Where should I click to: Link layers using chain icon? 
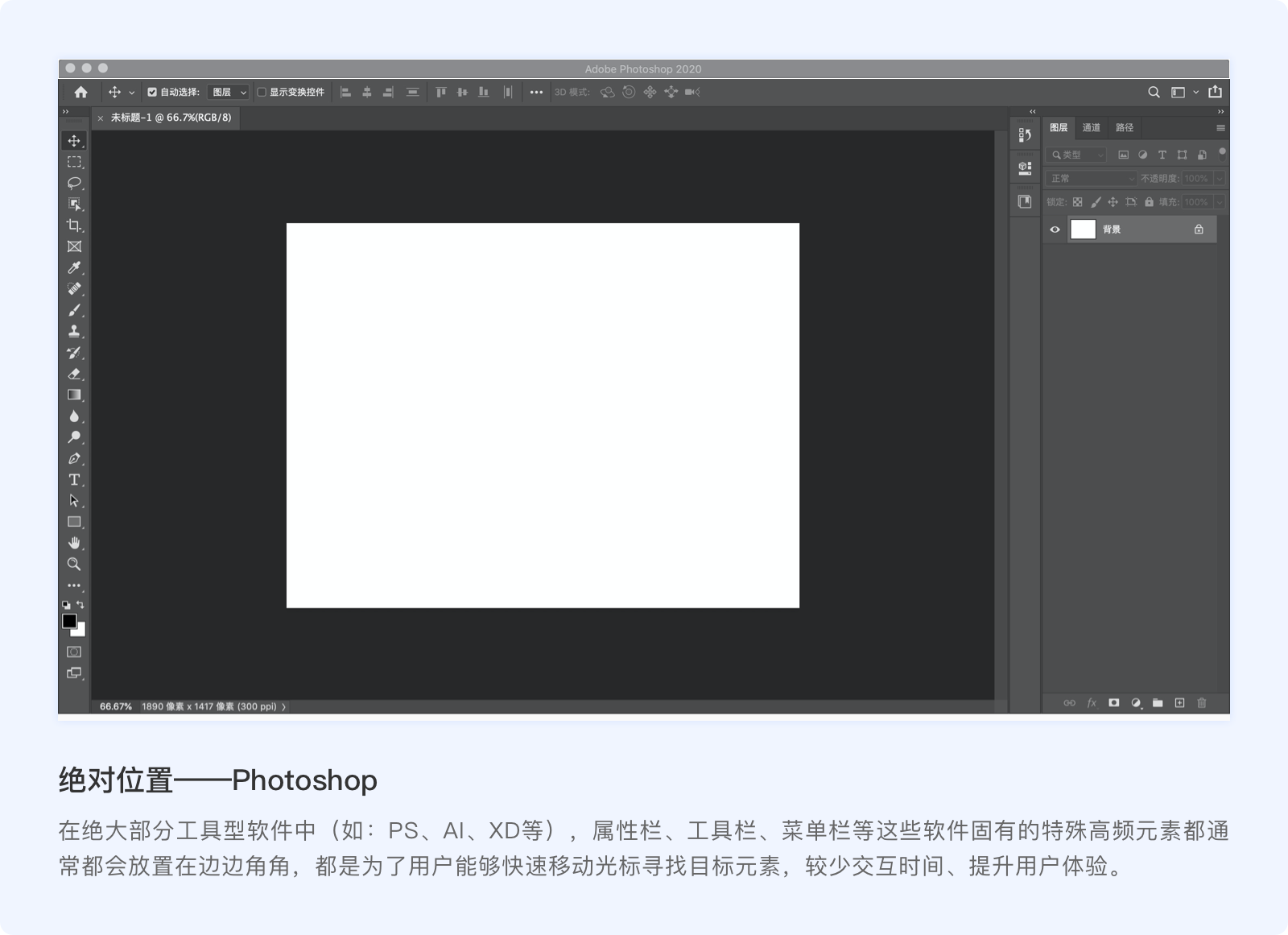pos(1069,703)
